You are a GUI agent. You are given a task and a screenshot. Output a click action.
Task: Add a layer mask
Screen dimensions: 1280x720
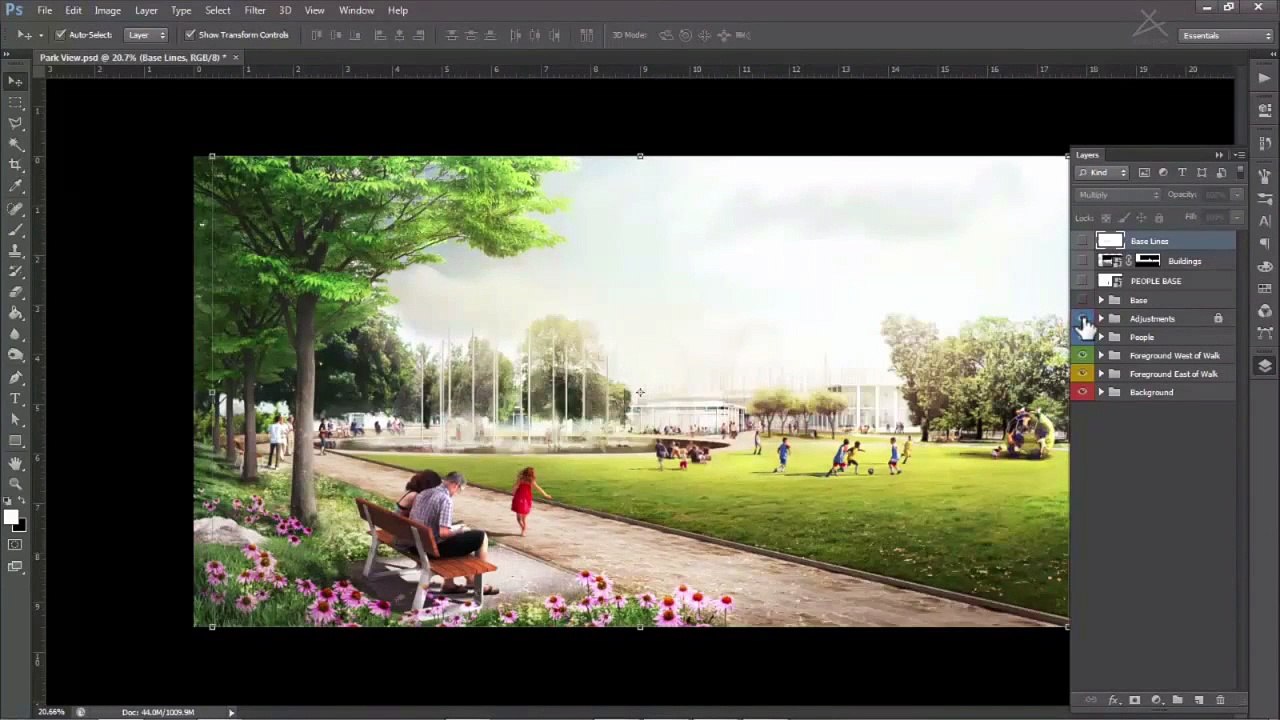point(1135,700)
